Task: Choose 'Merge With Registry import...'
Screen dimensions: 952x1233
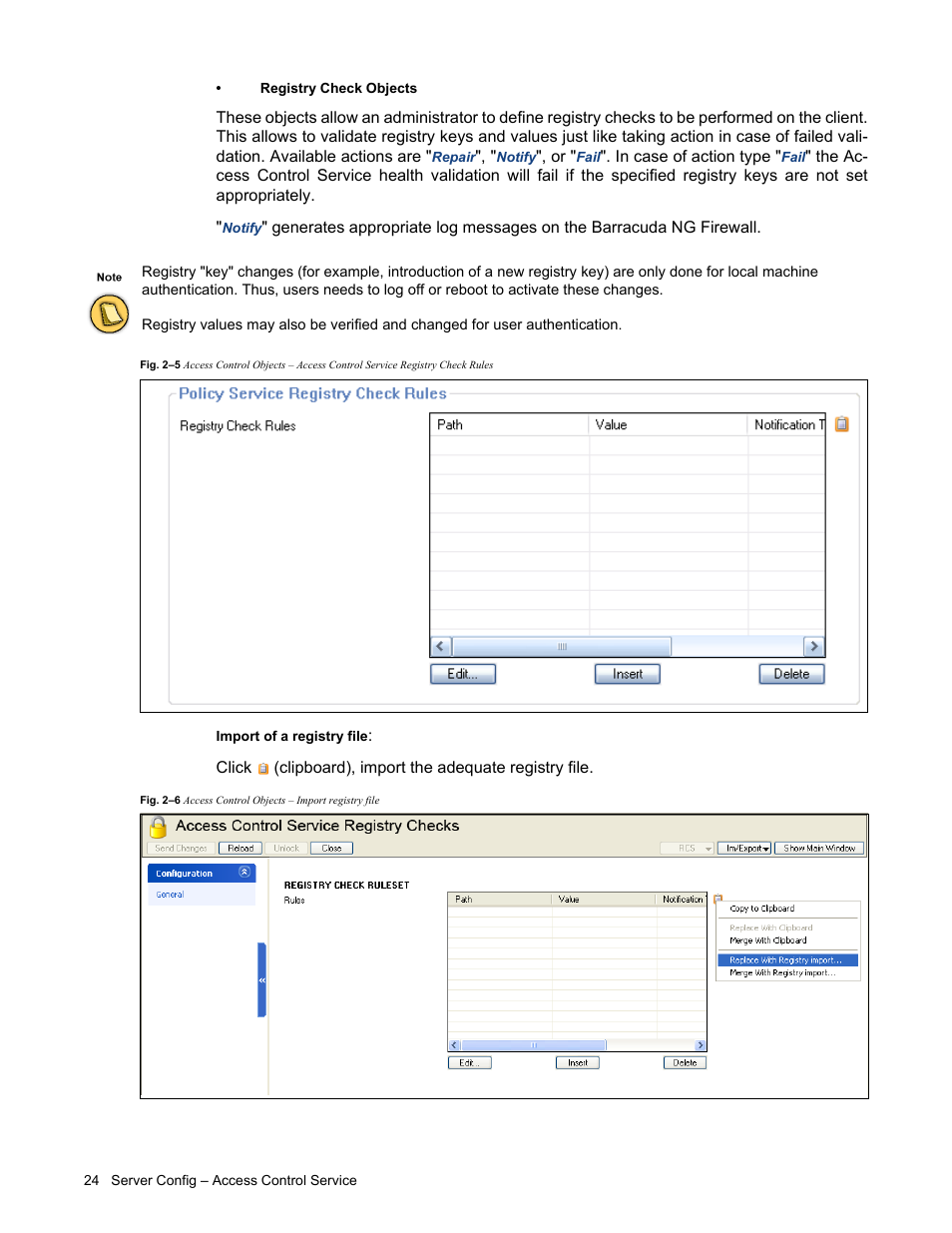Action: tap(782, 972)
